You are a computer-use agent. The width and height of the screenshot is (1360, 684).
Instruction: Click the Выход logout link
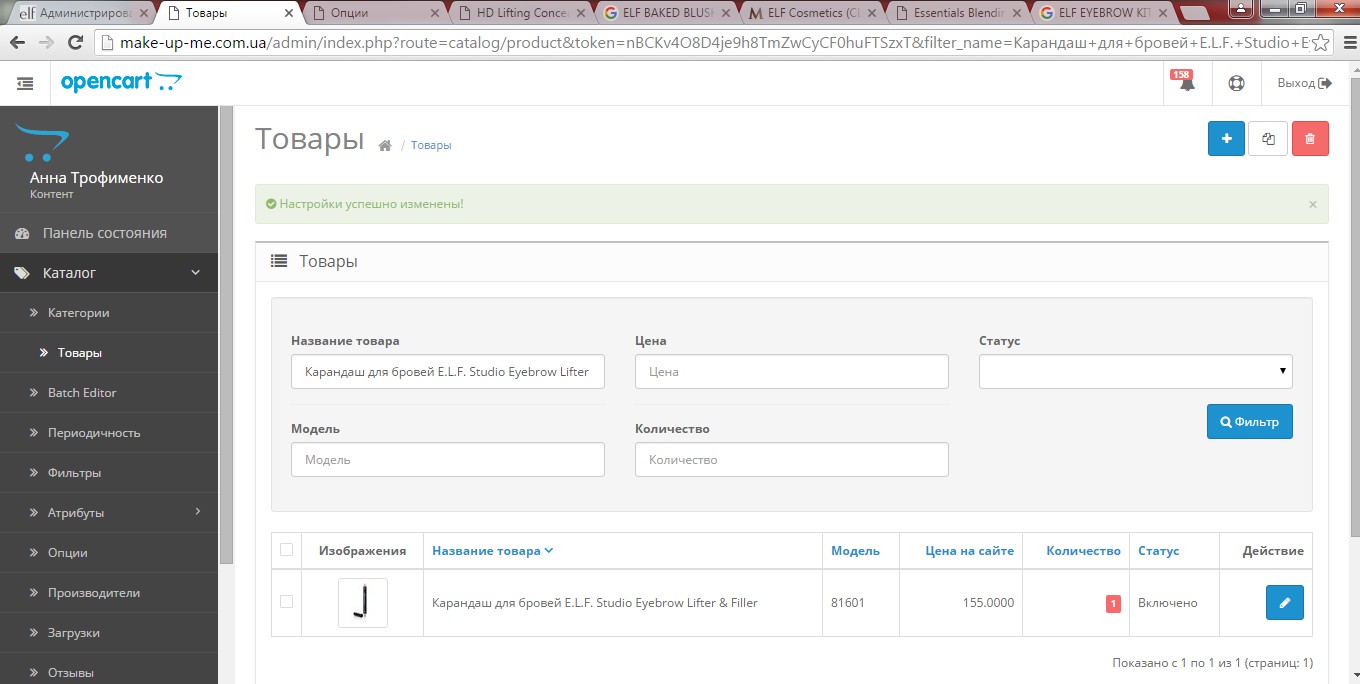[x=1305, y=83]
